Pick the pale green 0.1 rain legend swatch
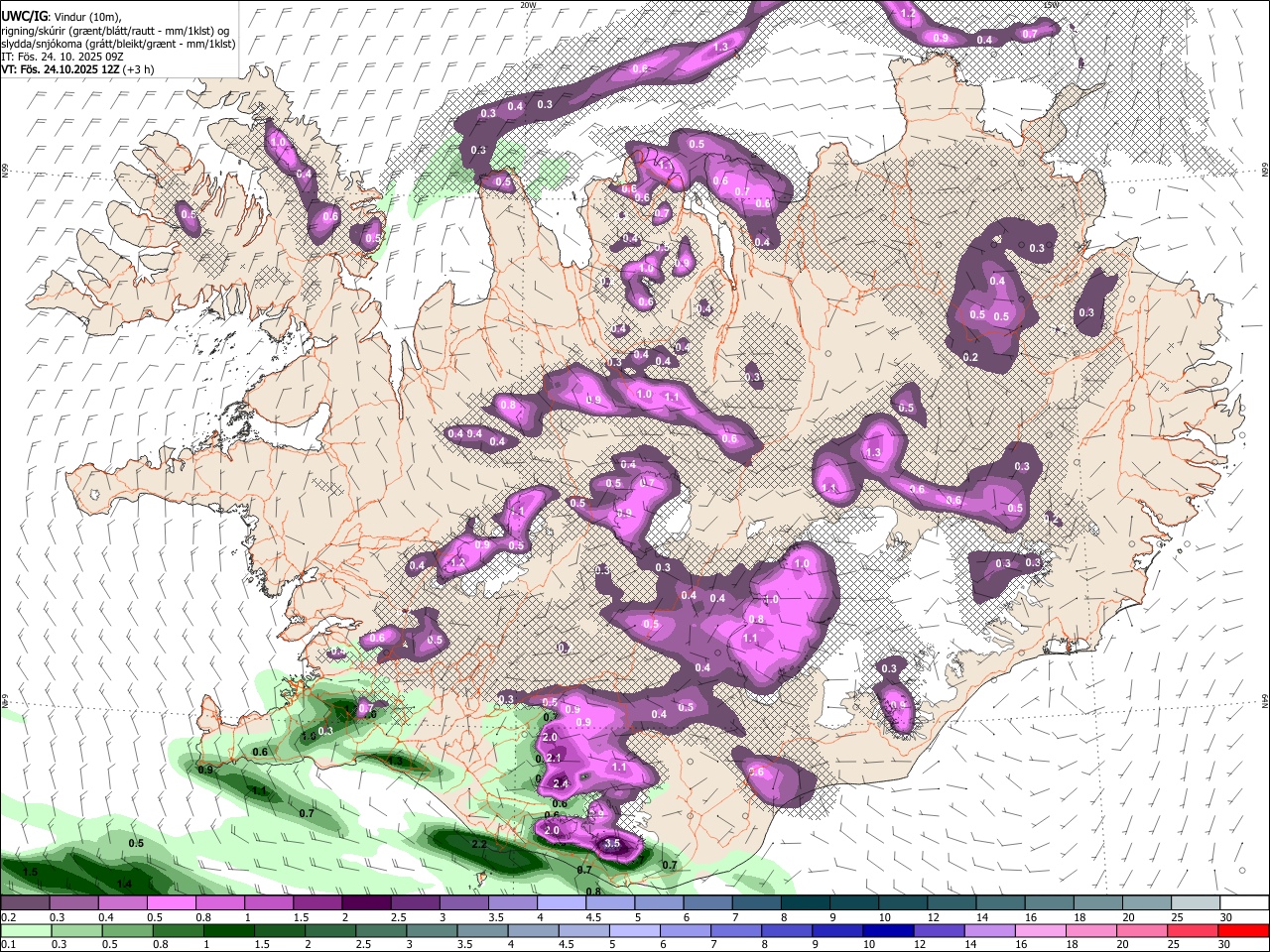The height and width of the screenshot is (952, 1270). point(26,930)
